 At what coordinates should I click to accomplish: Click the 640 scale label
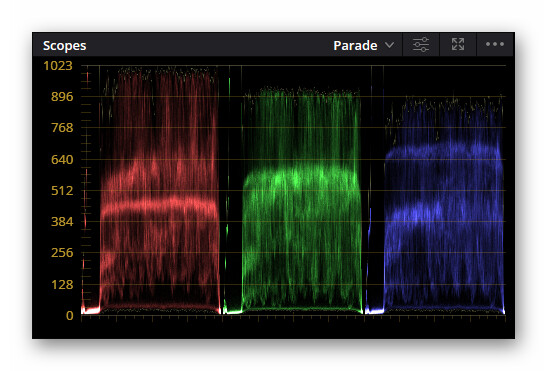[62, 160]
